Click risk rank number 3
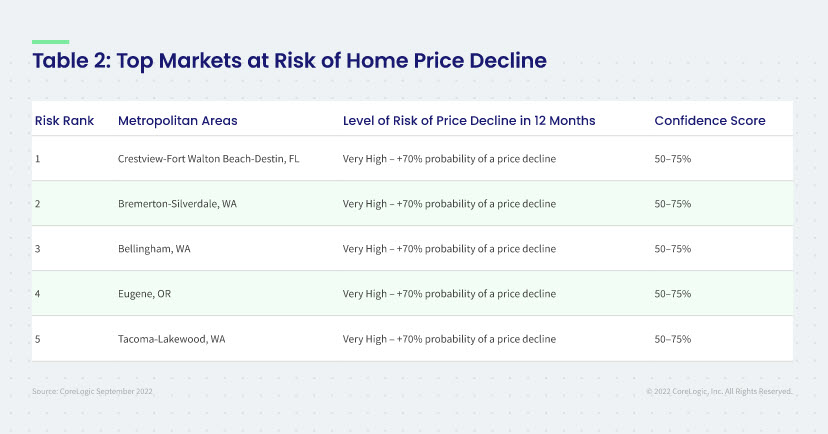 [x=37, y=249]
